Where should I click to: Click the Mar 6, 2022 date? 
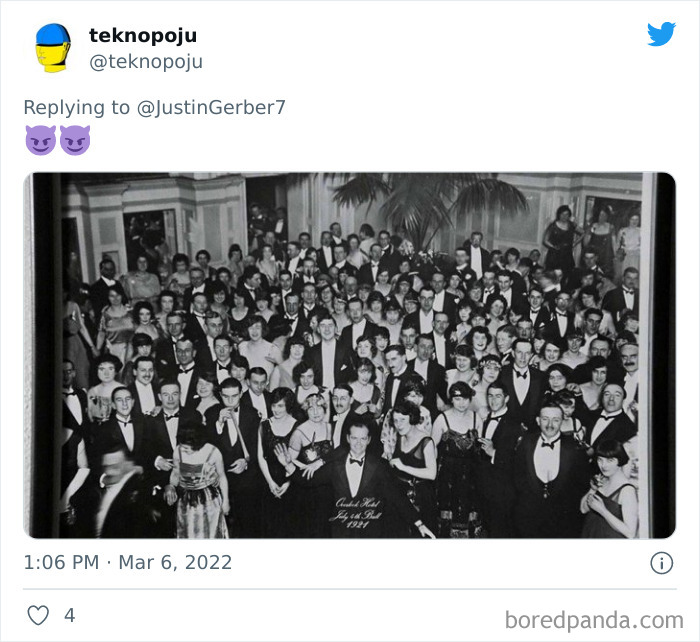coord(175,562)
